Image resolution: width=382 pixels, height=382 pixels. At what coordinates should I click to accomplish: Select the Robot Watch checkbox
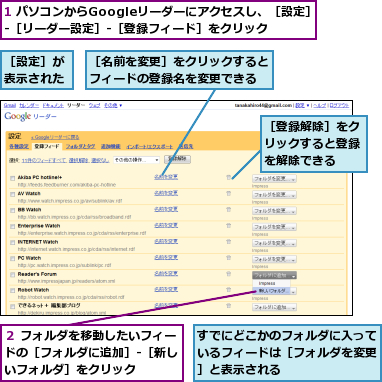coord(12,291)
